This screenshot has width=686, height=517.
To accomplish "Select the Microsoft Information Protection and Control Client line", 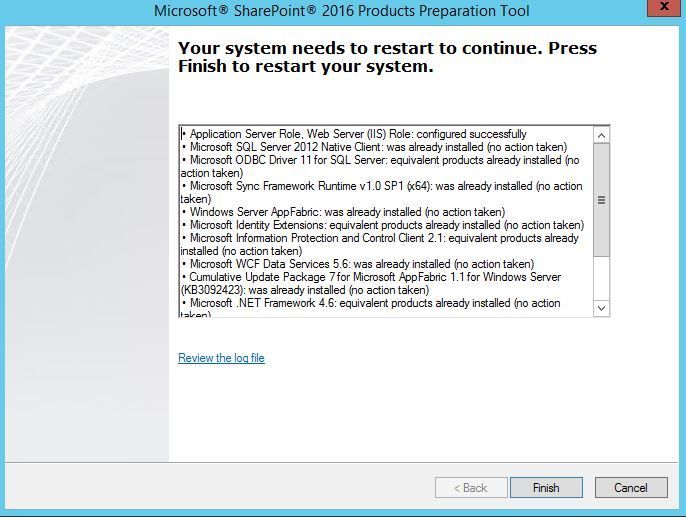I will pos(380,245).
